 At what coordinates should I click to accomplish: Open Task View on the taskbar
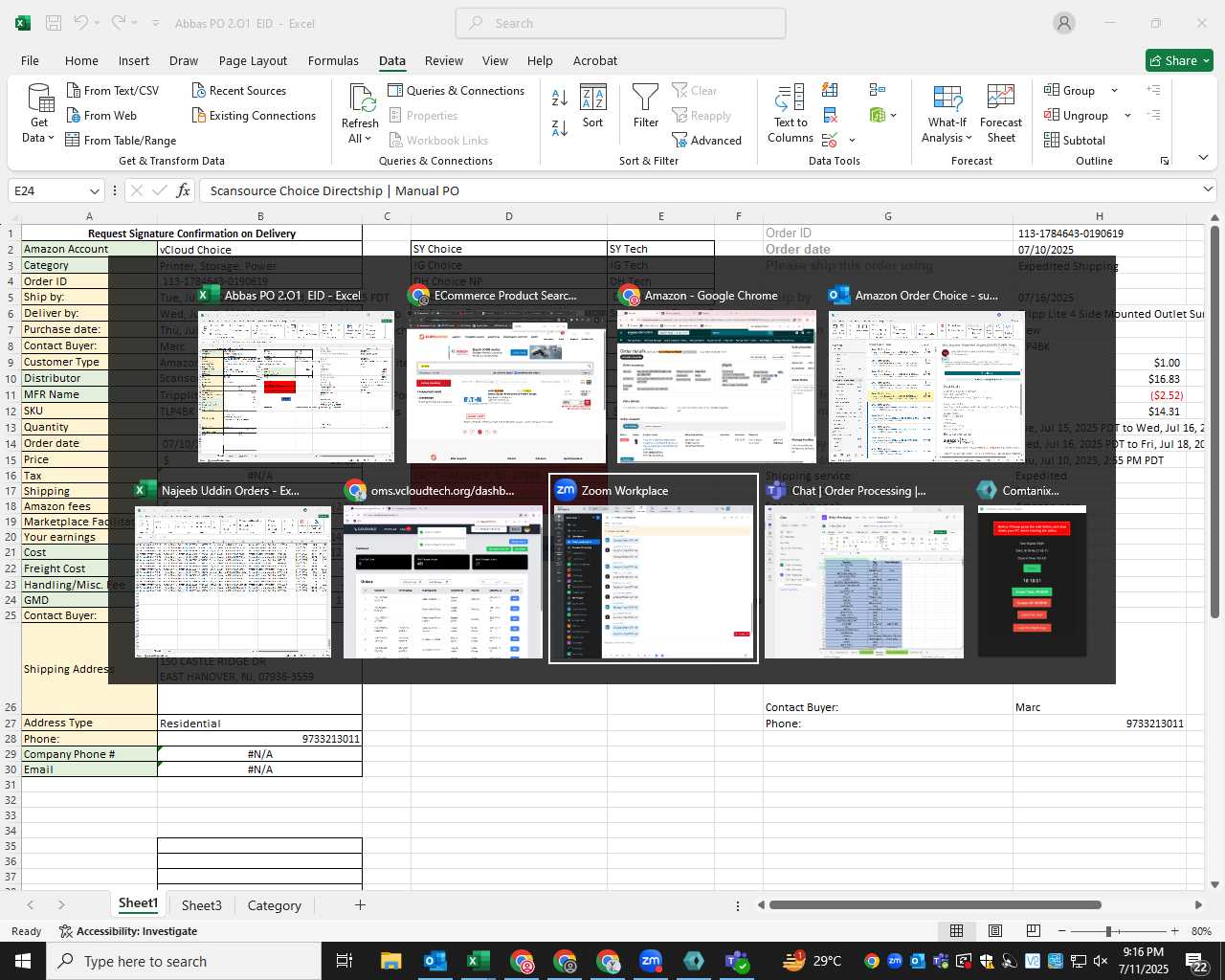coord(345,961)
